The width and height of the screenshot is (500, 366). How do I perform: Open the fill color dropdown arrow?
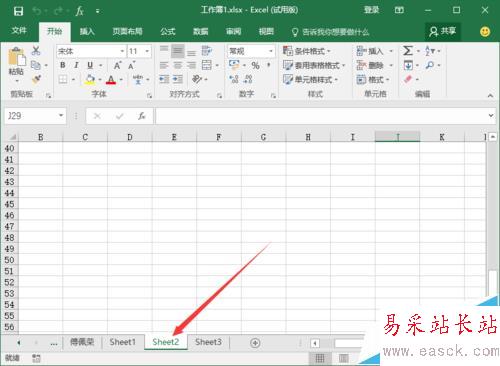click(x=100, y=80)
